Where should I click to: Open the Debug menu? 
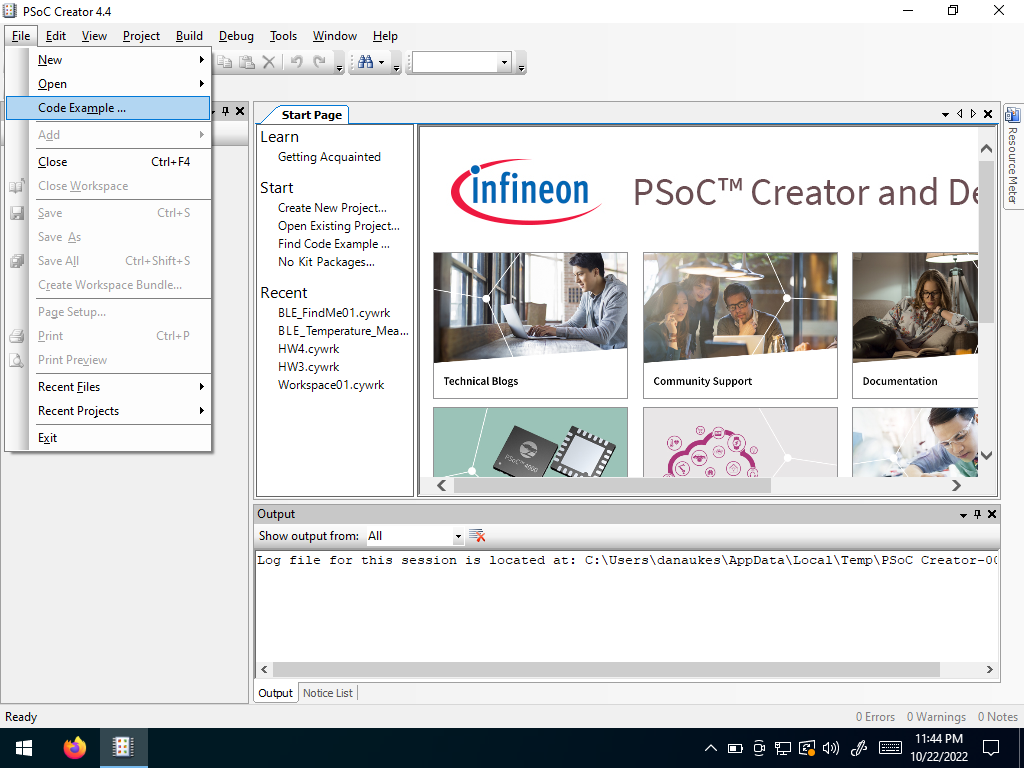[236, 36]
